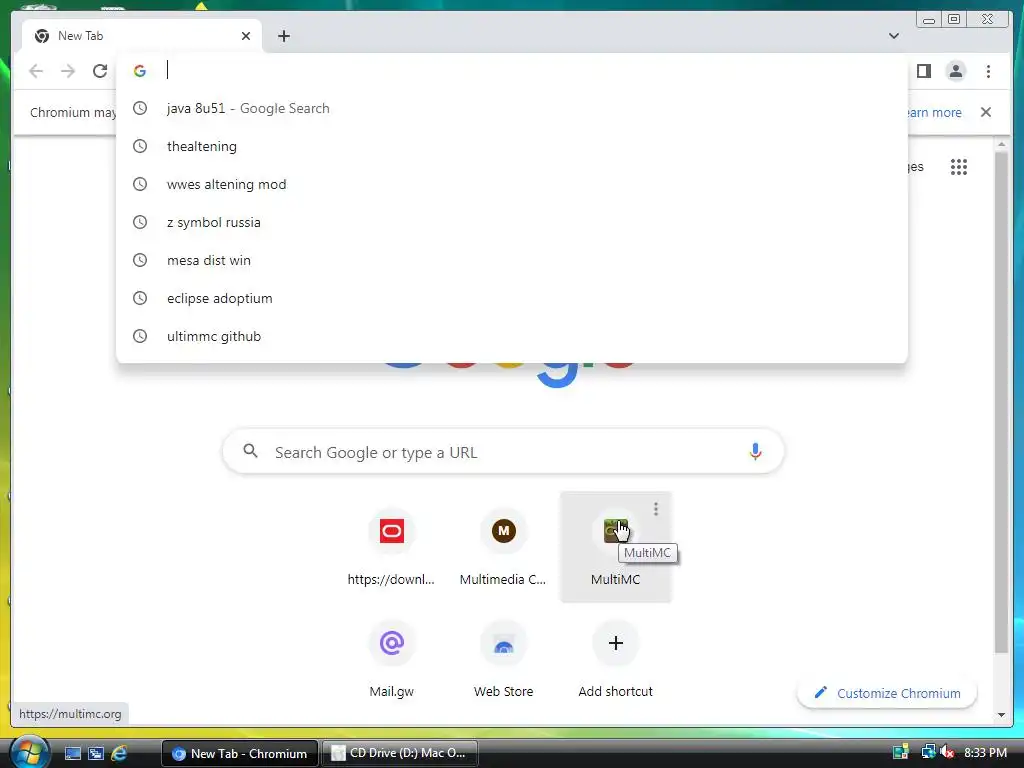Click Customize Chromium button
Image resolution: width=1024 pixels, height=768 pixels.
887,693
